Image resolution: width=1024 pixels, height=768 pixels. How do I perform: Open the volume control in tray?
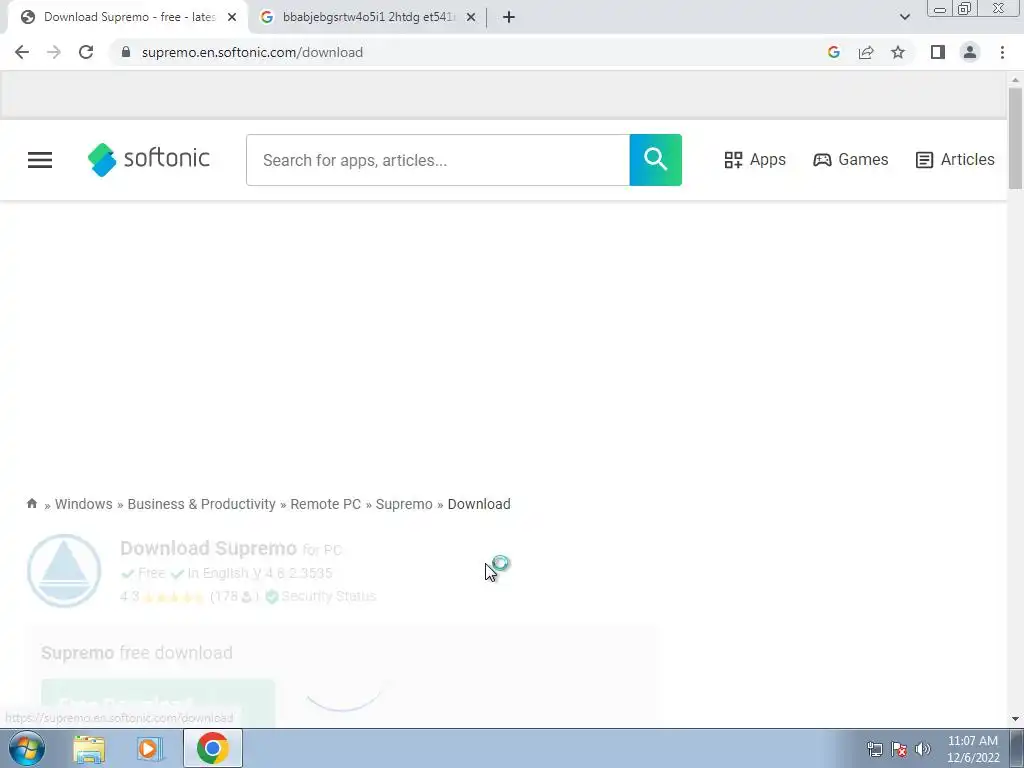(923, 749)
